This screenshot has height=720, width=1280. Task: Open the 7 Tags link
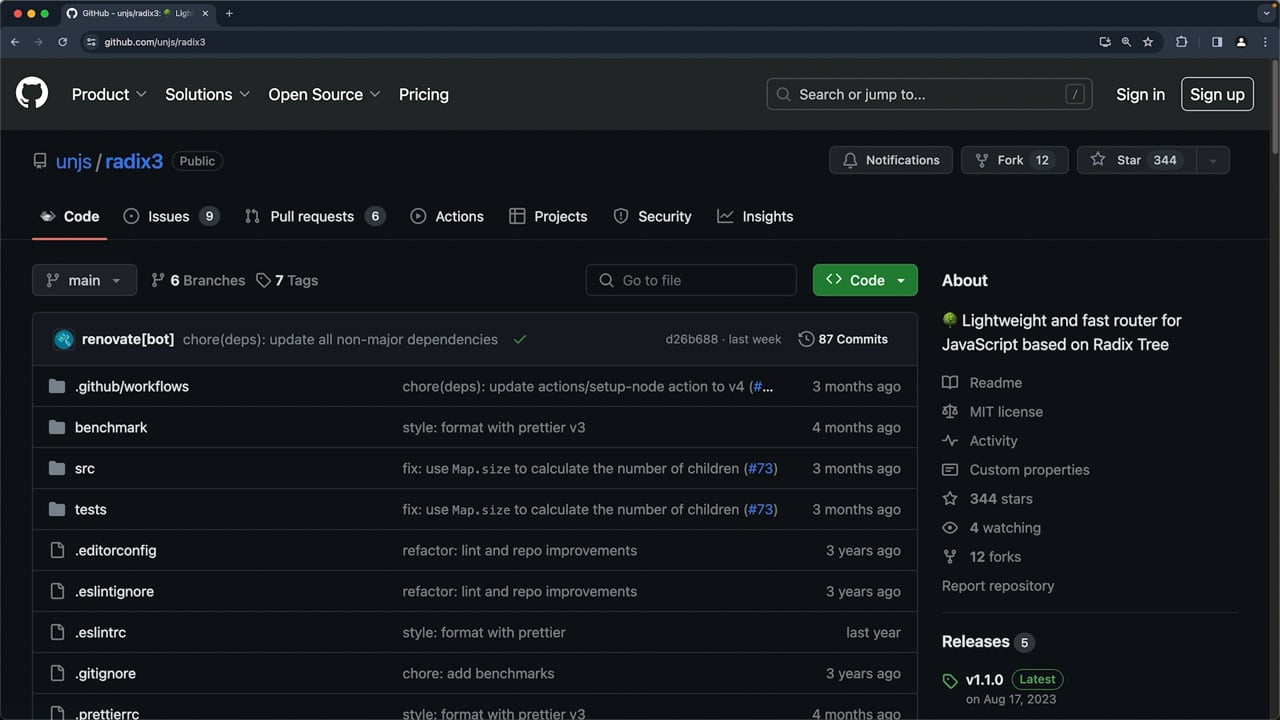(x=287, y=280)
